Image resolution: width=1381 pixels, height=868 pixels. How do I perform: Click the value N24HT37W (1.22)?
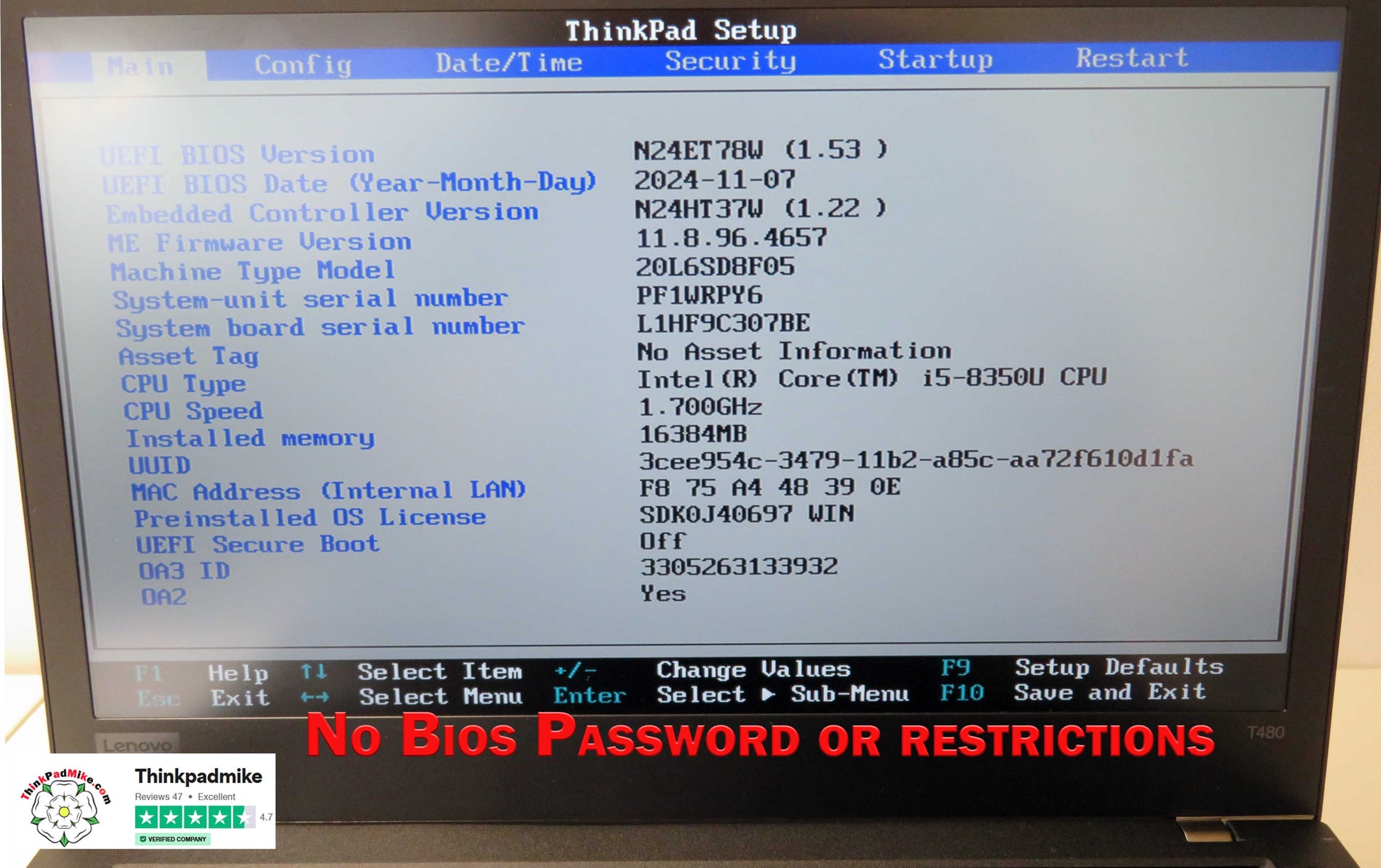click(x=761, y=209)
